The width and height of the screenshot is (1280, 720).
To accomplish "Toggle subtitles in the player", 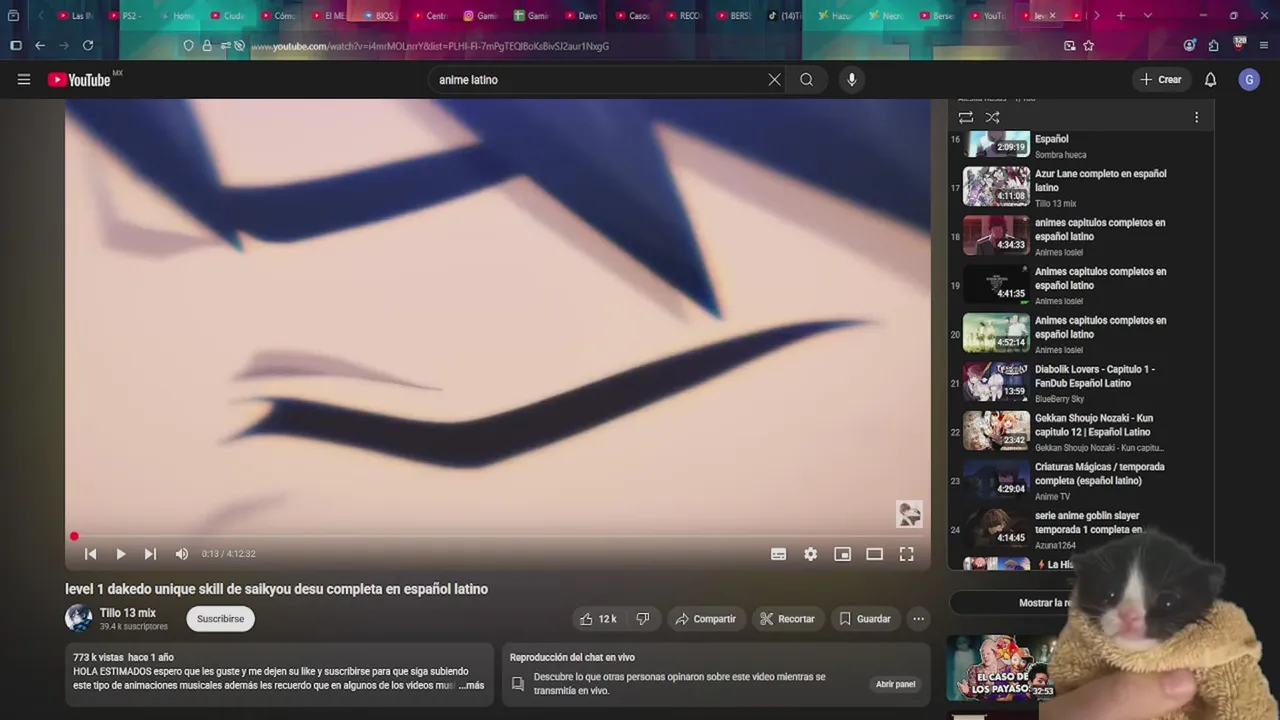I will tap(778, 554).
